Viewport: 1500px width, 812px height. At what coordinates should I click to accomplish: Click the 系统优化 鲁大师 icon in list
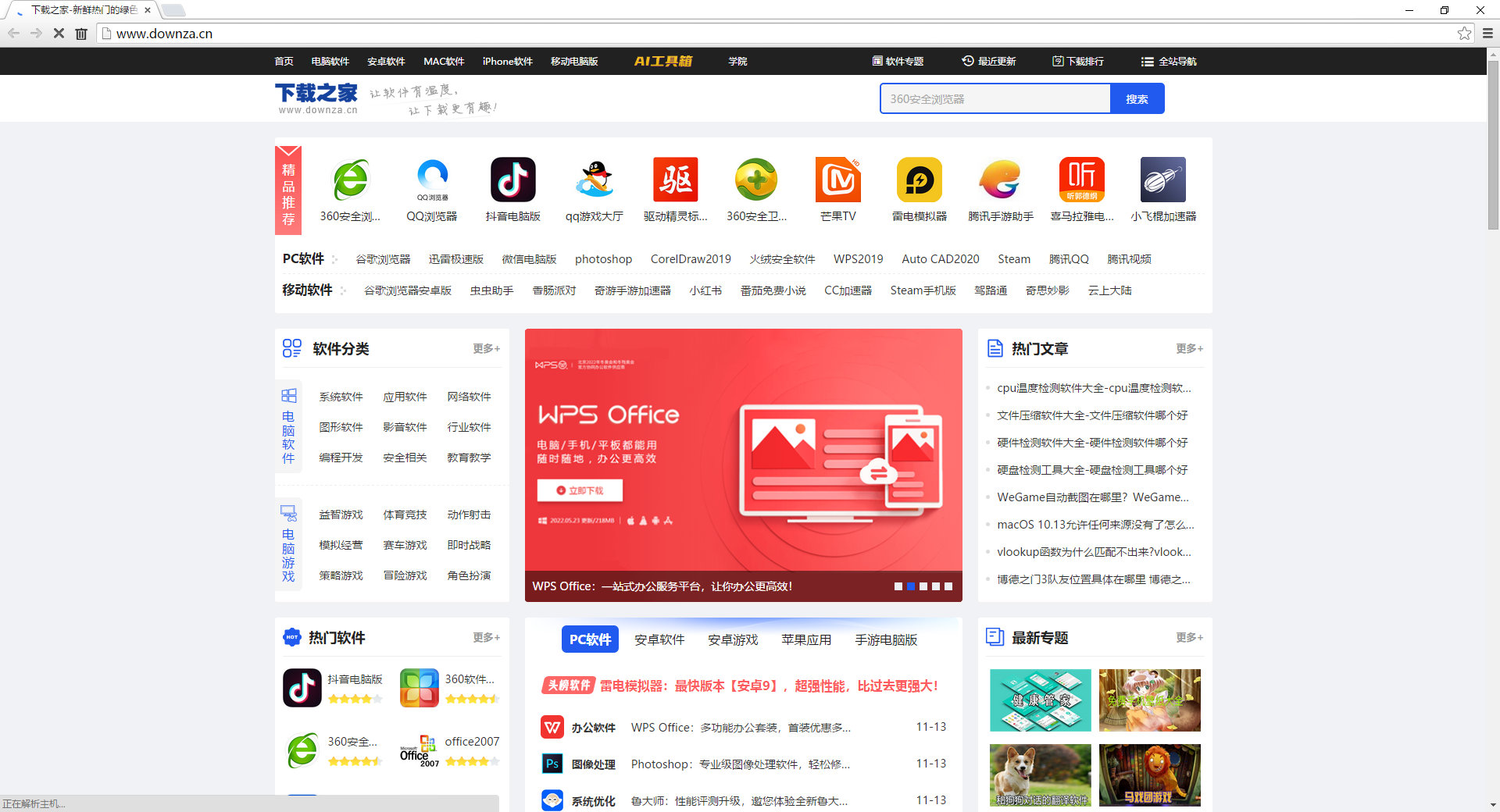(552, 800)
